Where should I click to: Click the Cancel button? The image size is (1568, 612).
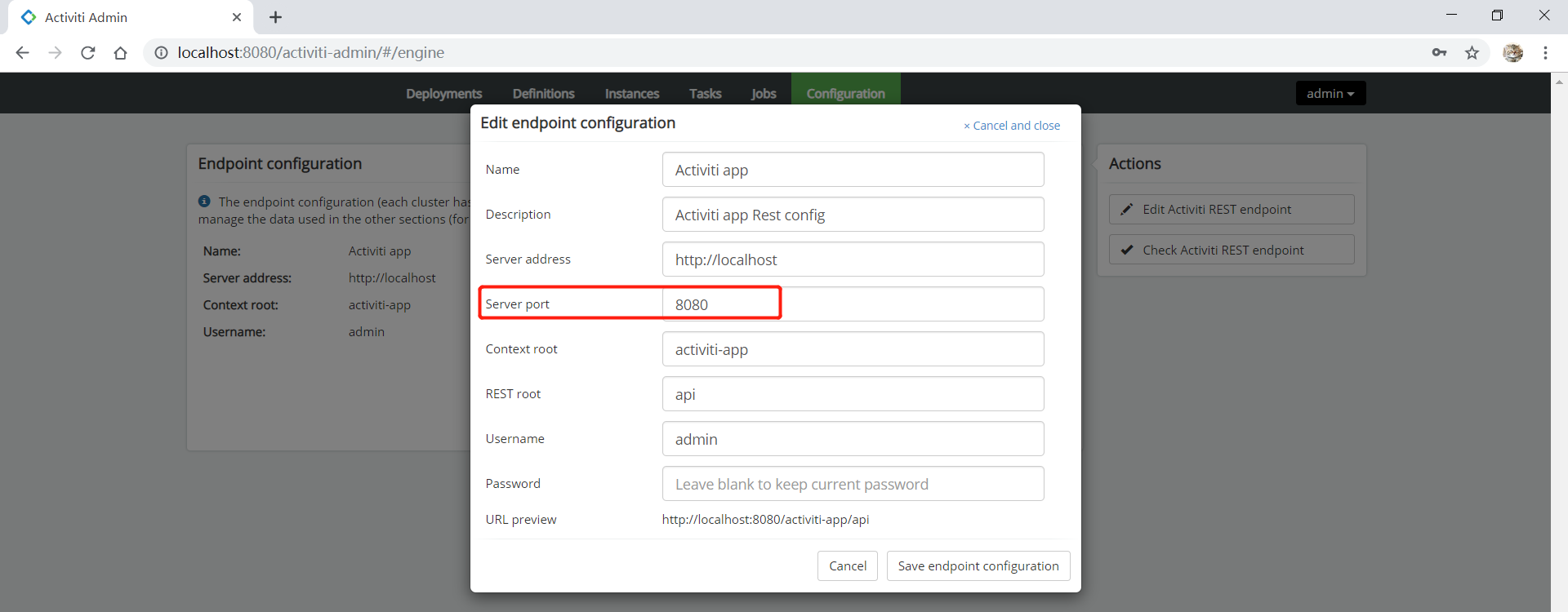(848, 565)
